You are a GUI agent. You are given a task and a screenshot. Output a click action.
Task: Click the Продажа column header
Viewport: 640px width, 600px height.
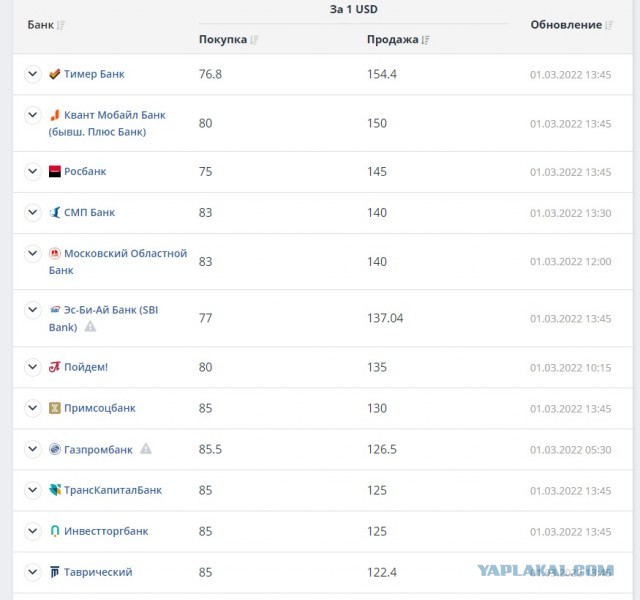393,40
